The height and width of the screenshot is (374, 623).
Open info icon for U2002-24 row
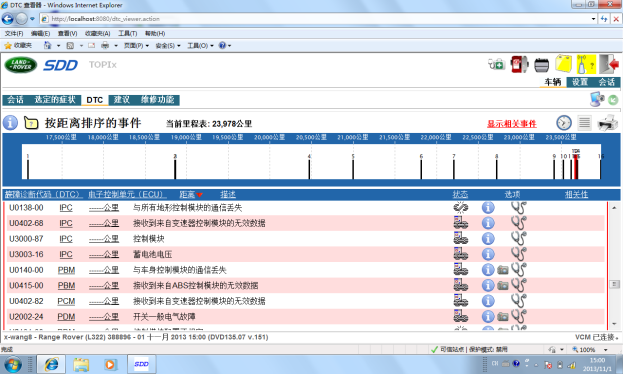pyautogui.click(x=488, y=316)
